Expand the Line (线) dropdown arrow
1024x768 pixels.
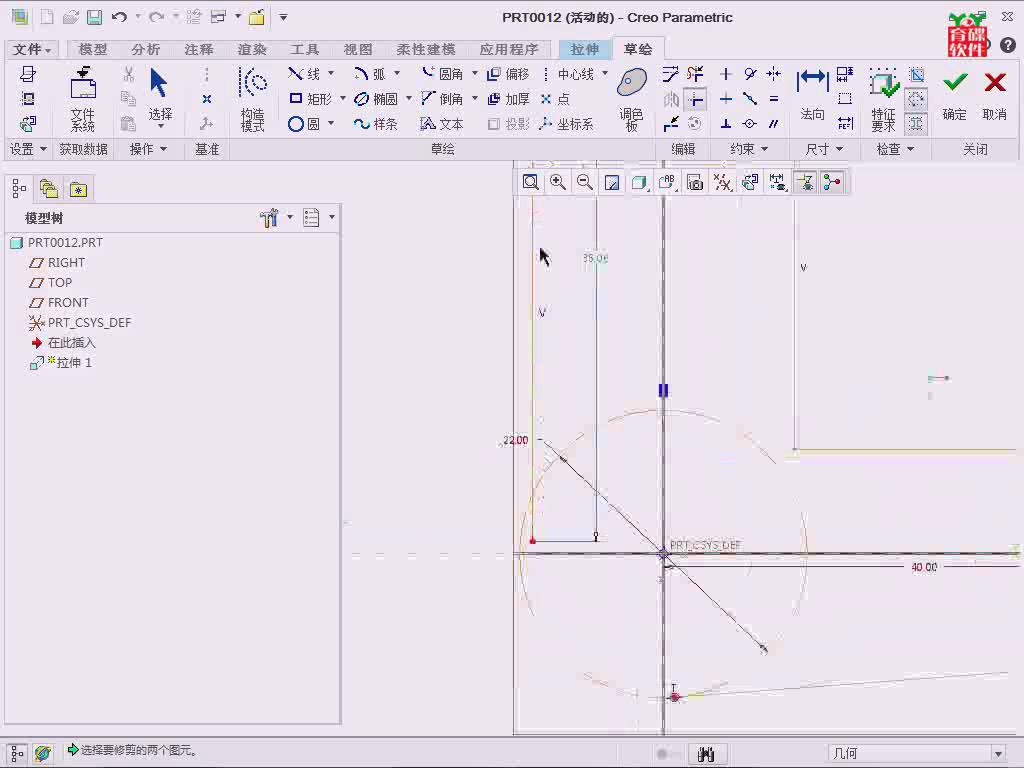click(x=331, y=73)
